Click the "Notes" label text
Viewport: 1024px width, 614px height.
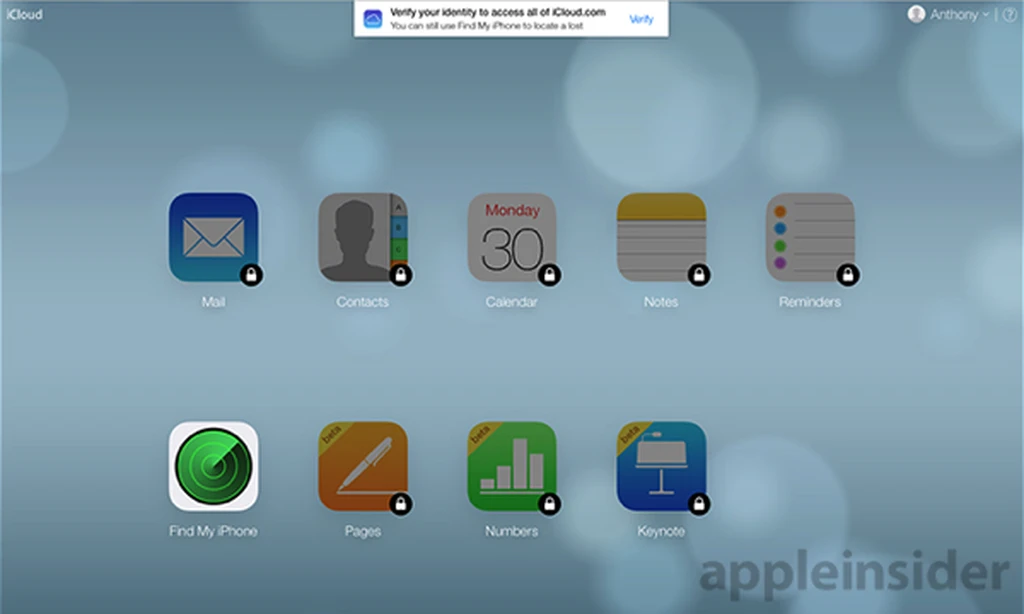point(661,302)
